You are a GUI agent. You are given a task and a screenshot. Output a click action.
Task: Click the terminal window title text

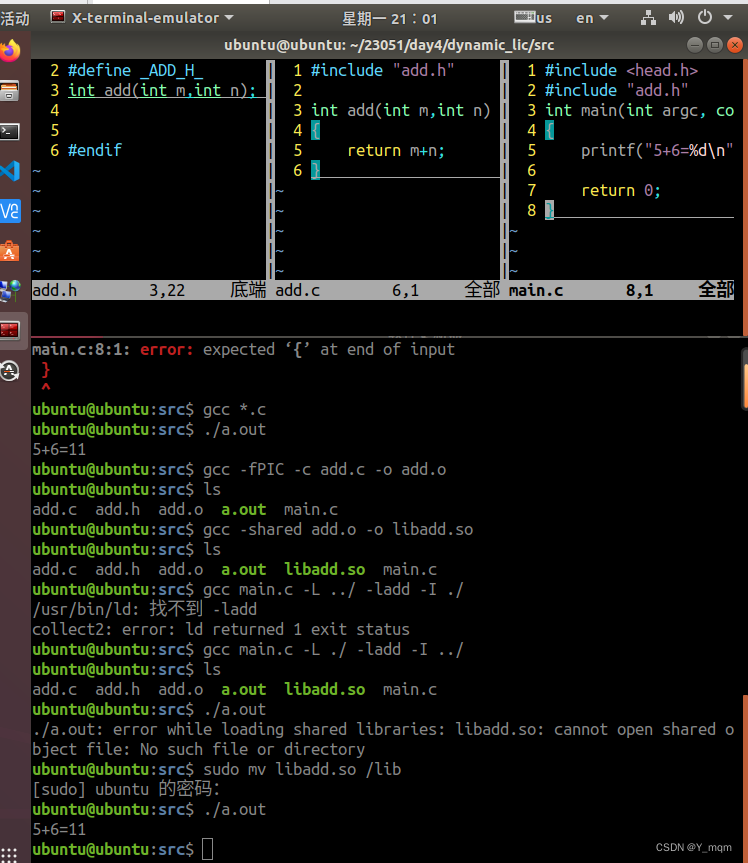tap(389, 45)
